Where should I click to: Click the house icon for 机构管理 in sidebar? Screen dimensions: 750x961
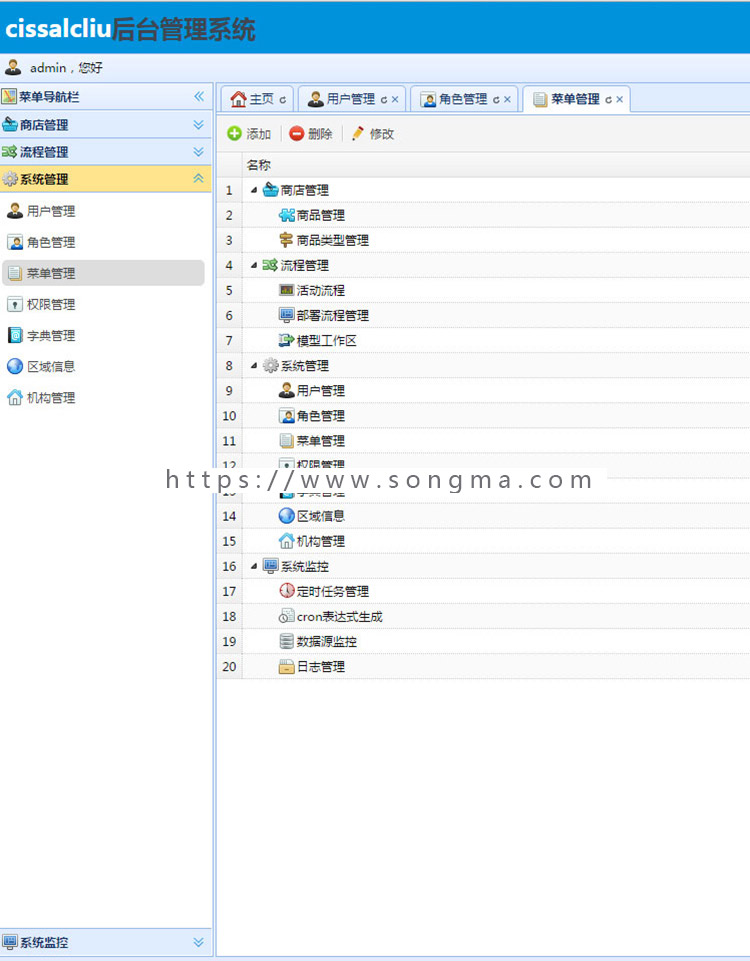(15, 398)
